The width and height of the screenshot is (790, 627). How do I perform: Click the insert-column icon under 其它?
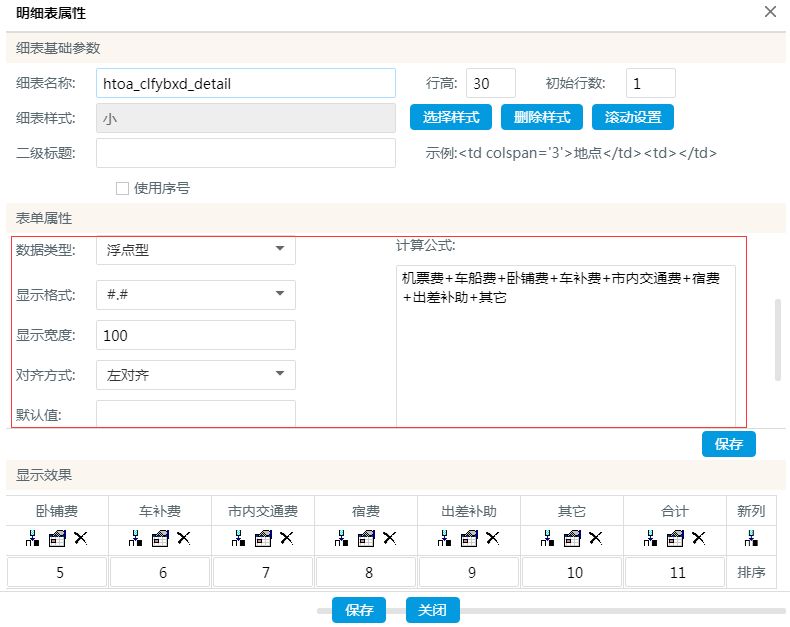pyautogui.click(x=547, y=538)
